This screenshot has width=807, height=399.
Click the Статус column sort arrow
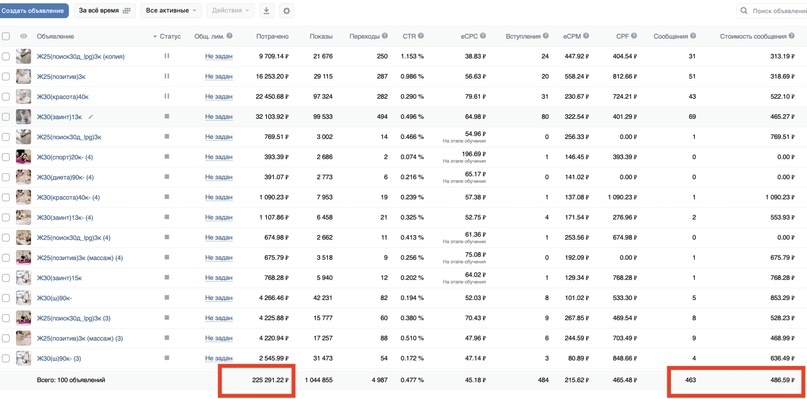(155, 37)
